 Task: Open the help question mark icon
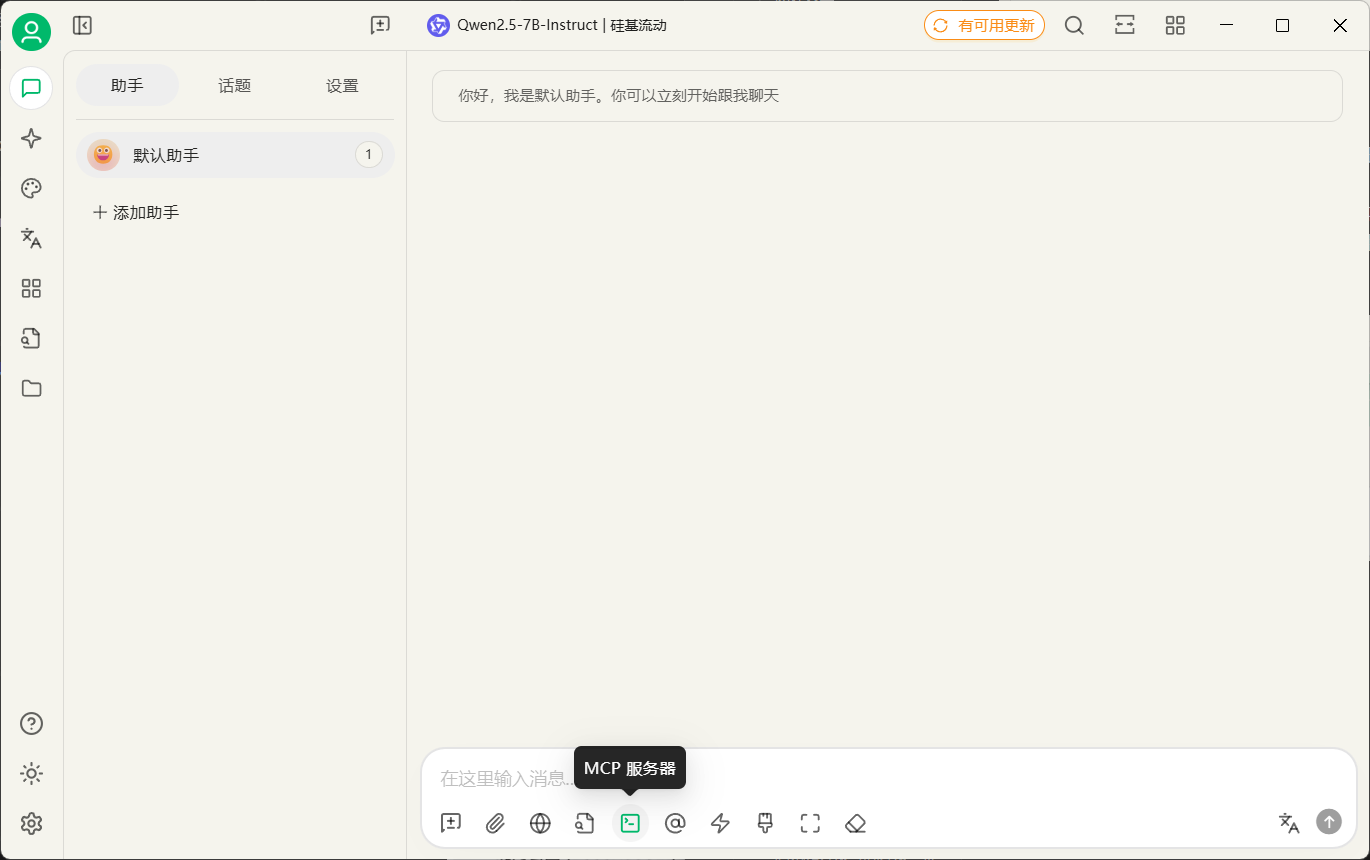pos(31,723)
